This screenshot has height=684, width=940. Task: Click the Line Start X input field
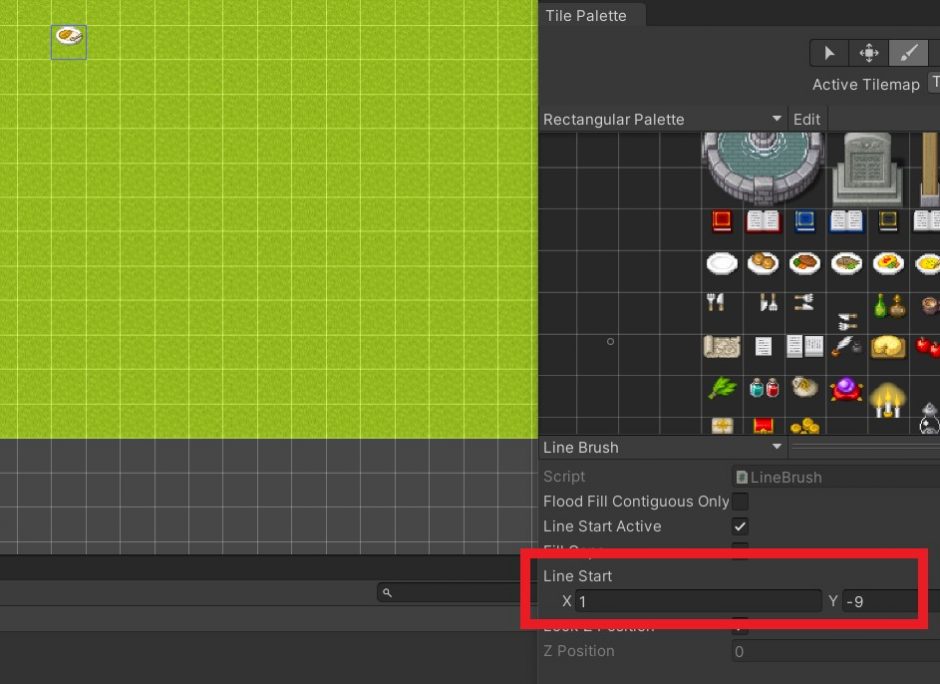click(x=700, y=601)
